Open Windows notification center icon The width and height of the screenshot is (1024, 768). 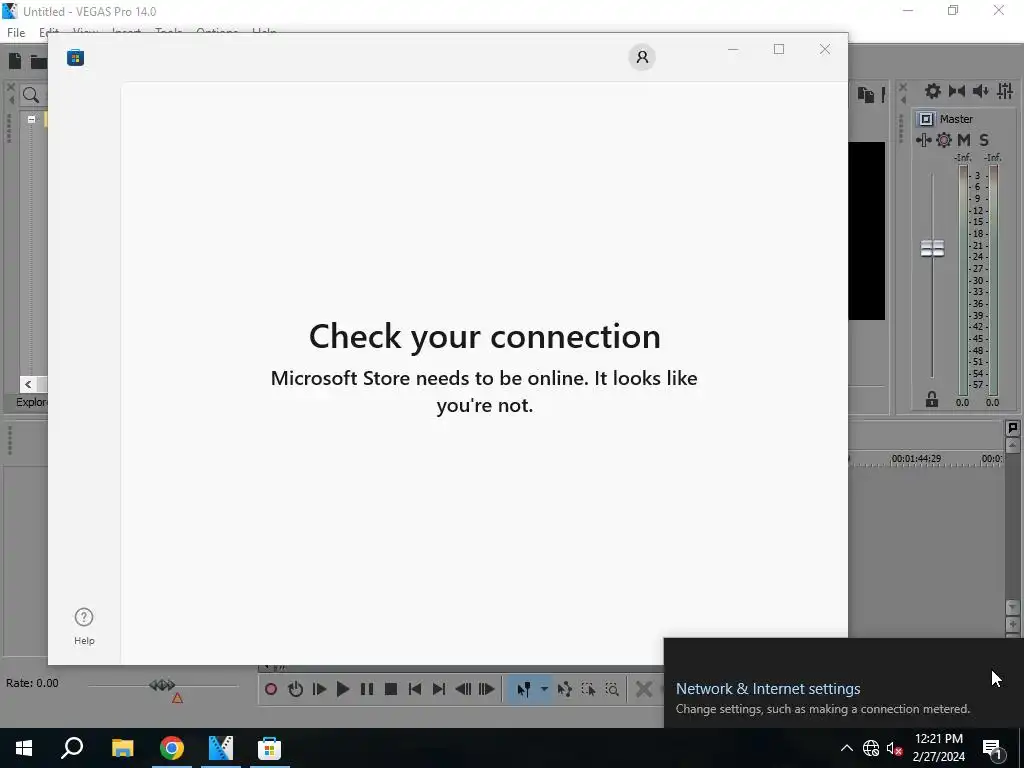tap(993, 749)
